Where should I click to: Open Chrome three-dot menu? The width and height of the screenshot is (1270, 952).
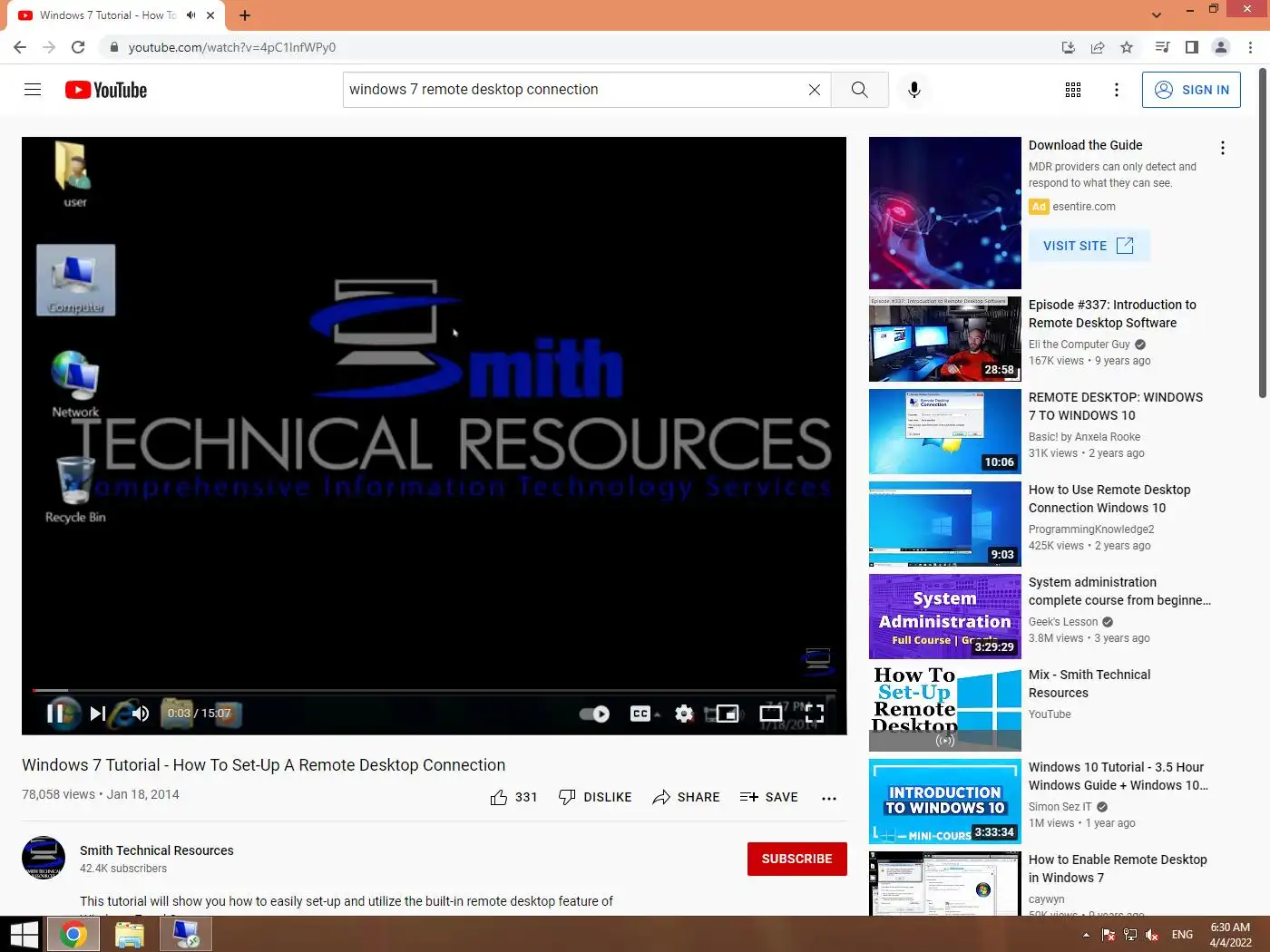[x=1251, y=47]
